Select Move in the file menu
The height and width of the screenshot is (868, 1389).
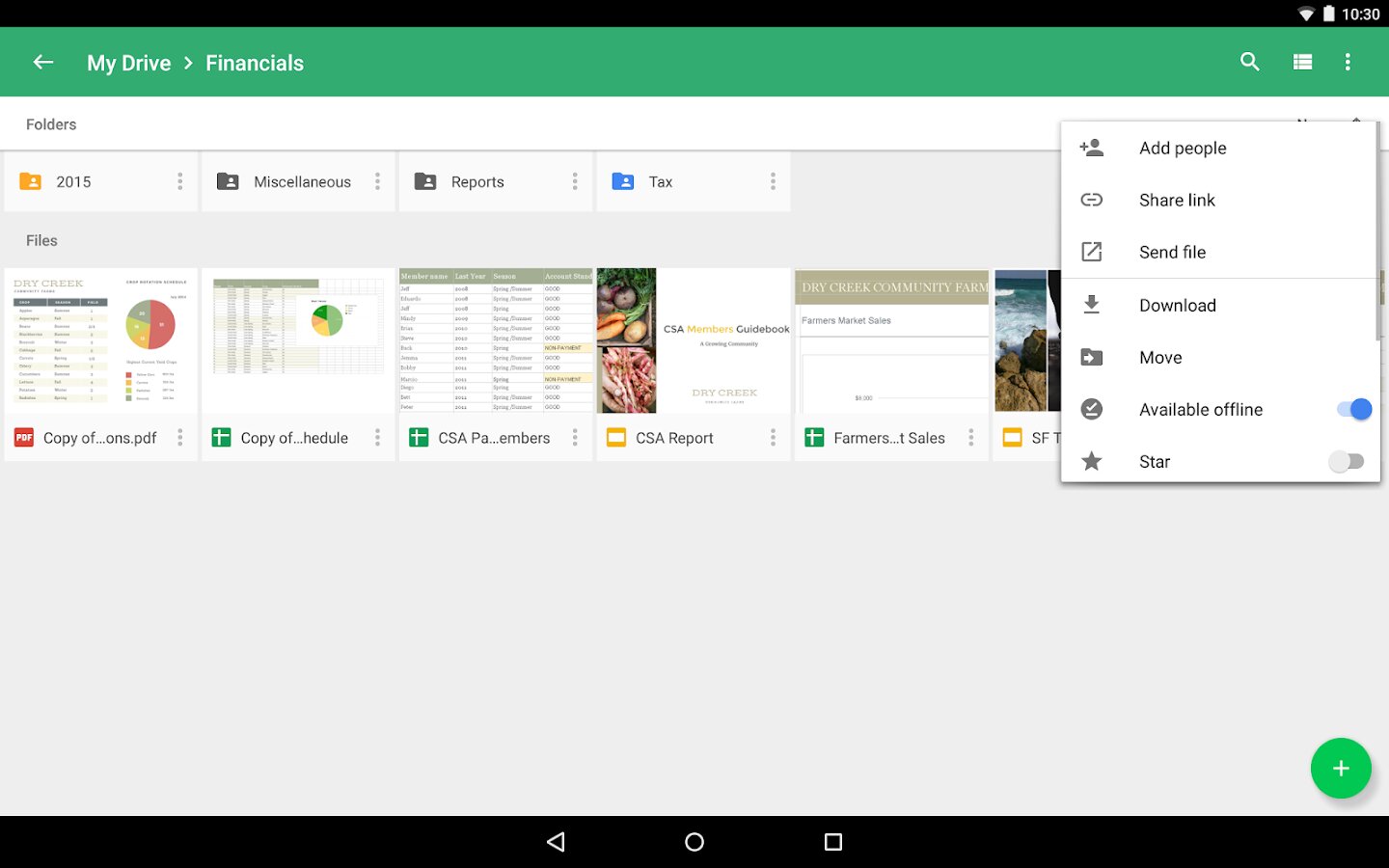tap(1160, 358)
